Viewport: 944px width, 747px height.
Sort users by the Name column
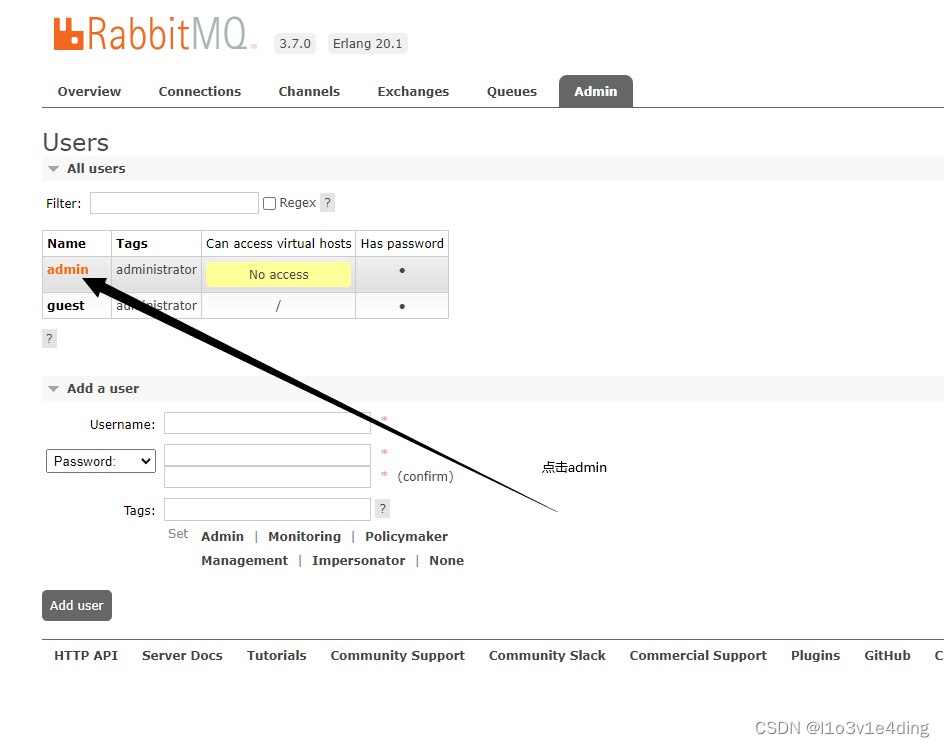point(66,244)
